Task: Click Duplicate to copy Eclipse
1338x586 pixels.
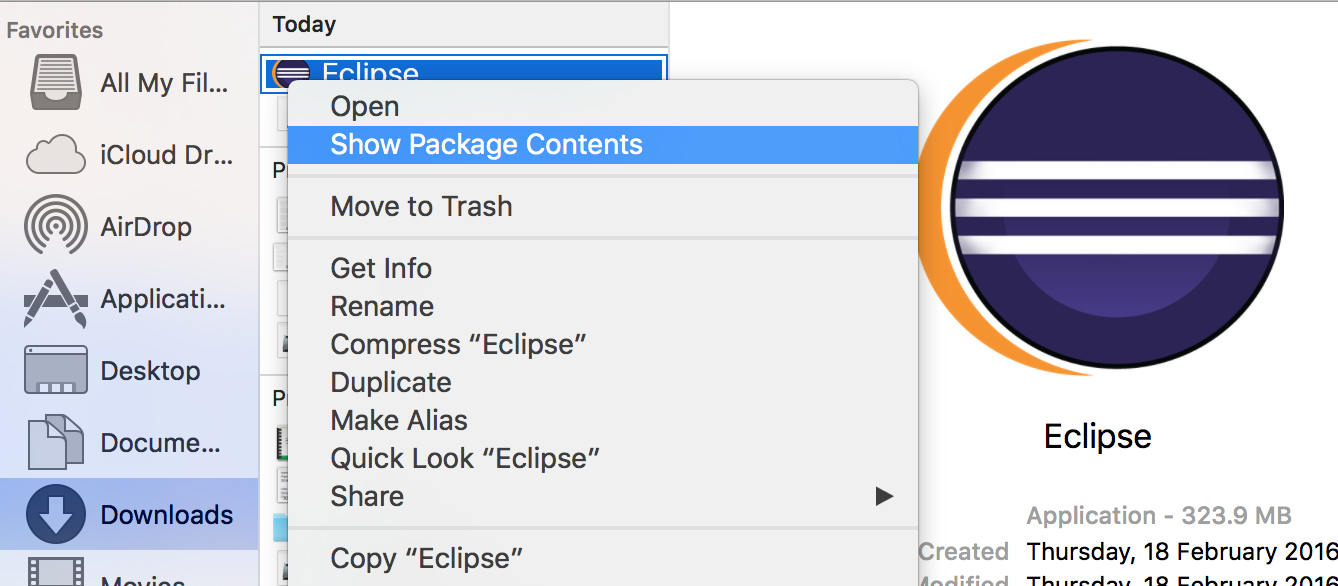Action: [x=390, y=382]
